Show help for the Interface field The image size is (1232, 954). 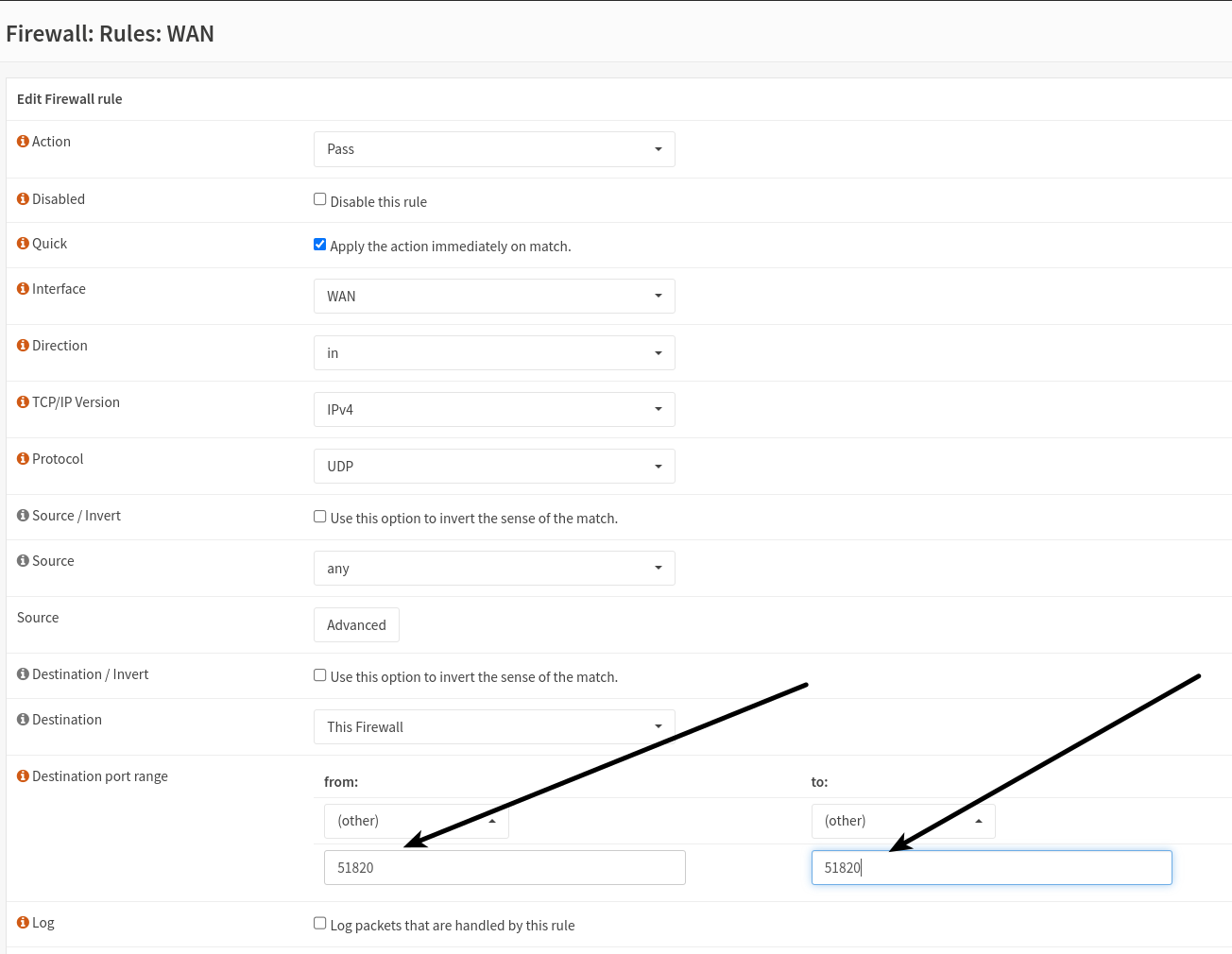tap(23, 289)
